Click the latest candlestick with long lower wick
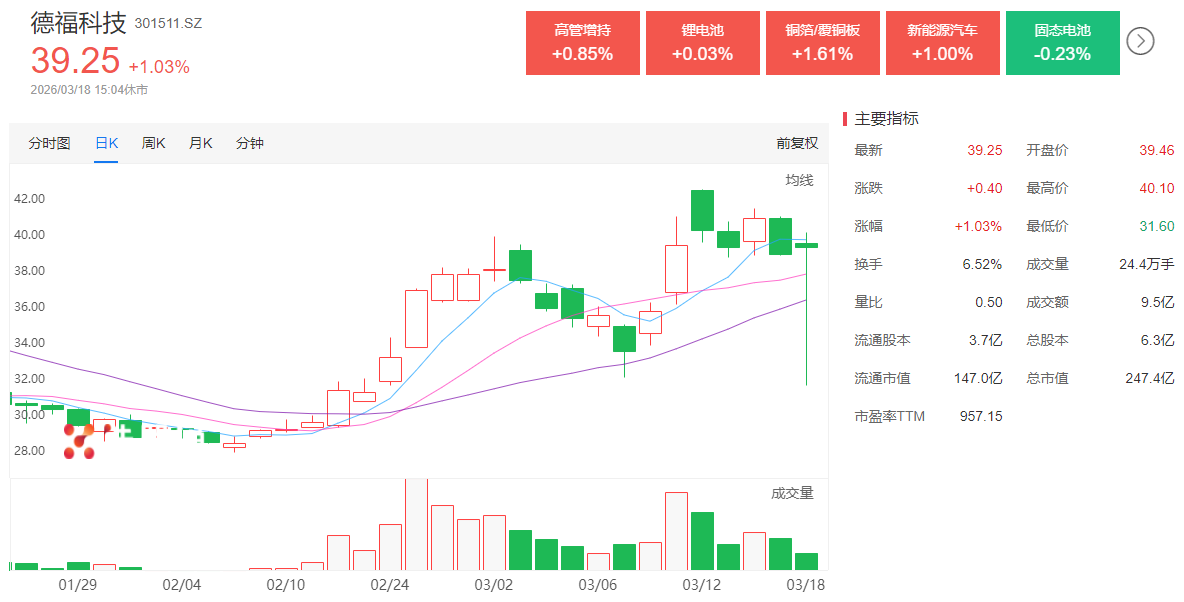 (x=806, y=245)
